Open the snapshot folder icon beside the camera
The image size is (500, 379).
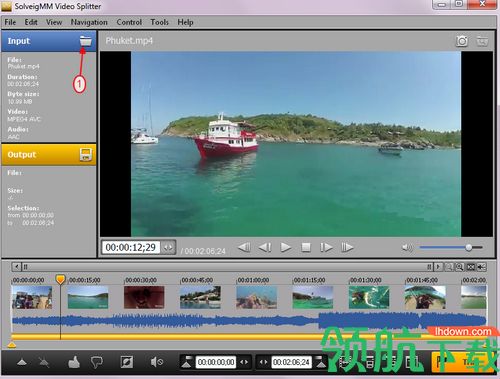point(482,41)
